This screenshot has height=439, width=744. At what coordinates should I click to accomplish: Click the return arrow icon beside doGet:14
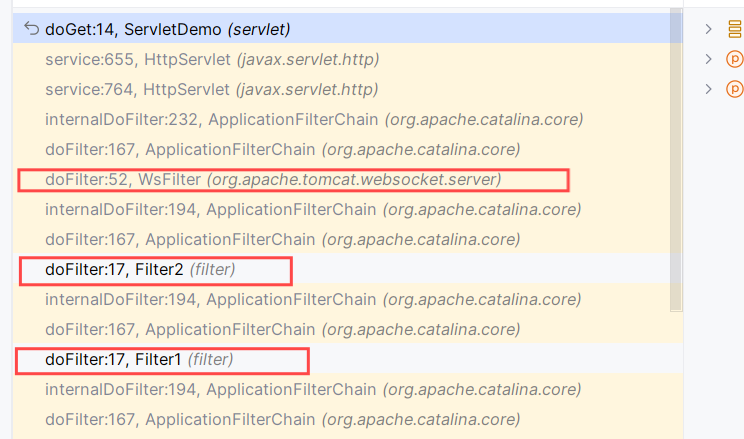(x=31, y=29)
